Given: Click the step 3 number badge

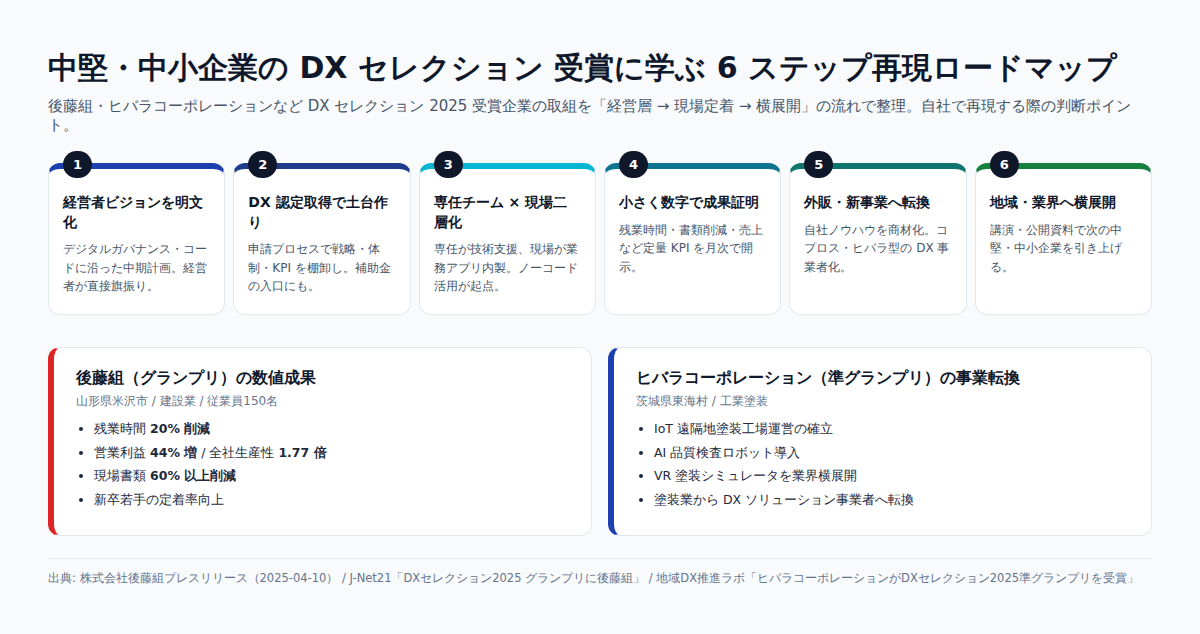Looking at the screenshot, I should [x=448, y=165].
